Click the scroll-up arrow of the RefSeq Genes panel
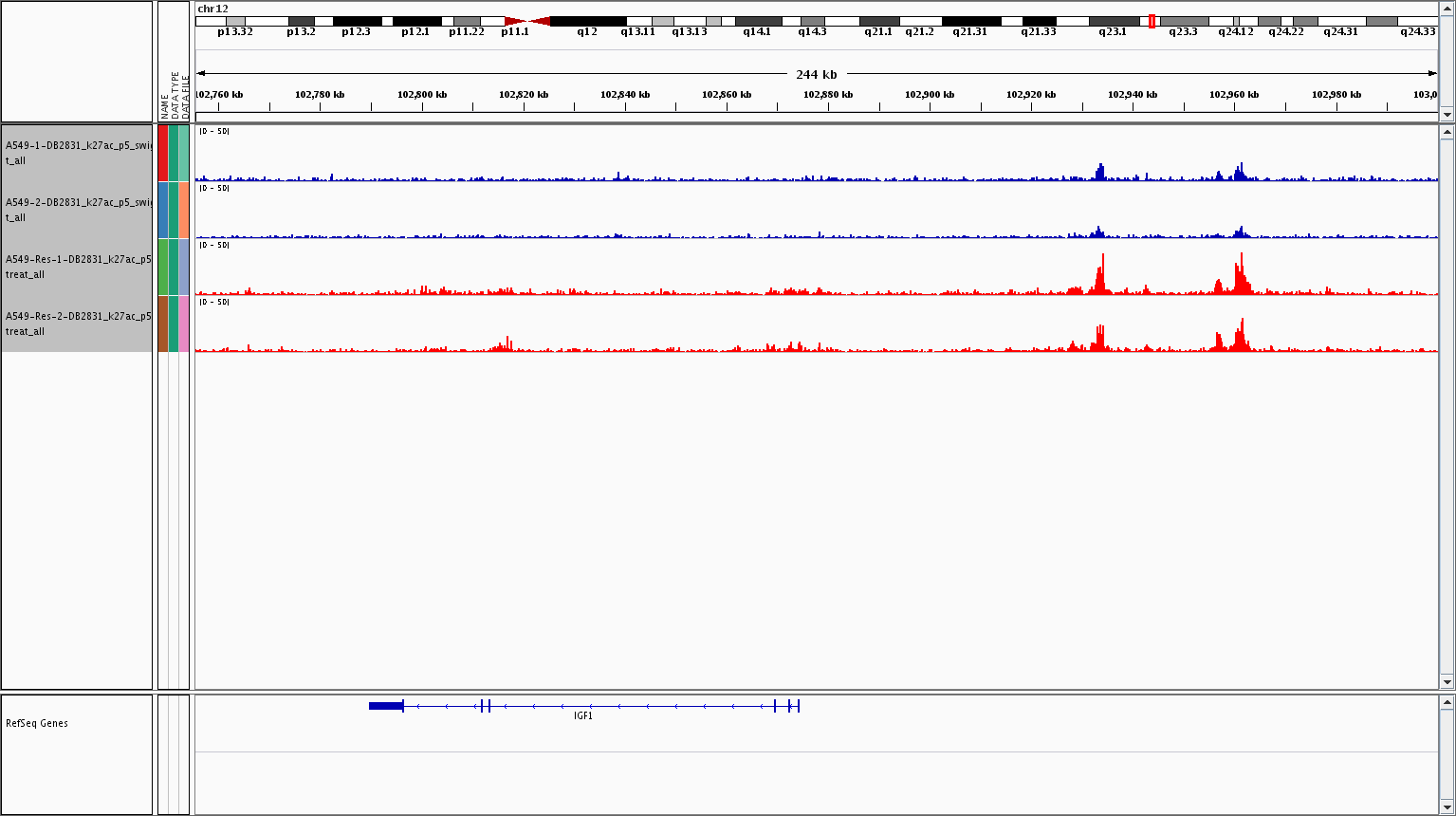 pos(1447,703)
